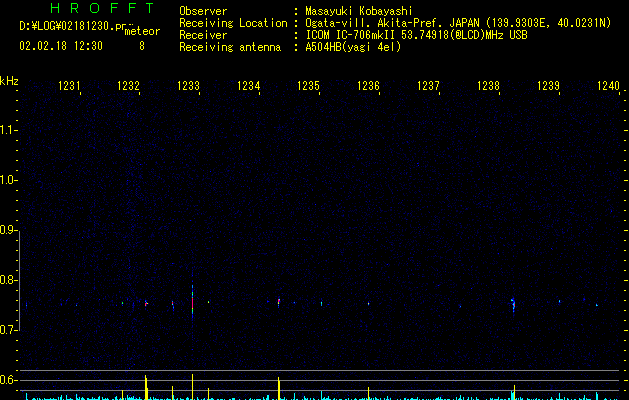
Task: Click the 1.1 frequency axis label
Action: click(x=8, y=130)
